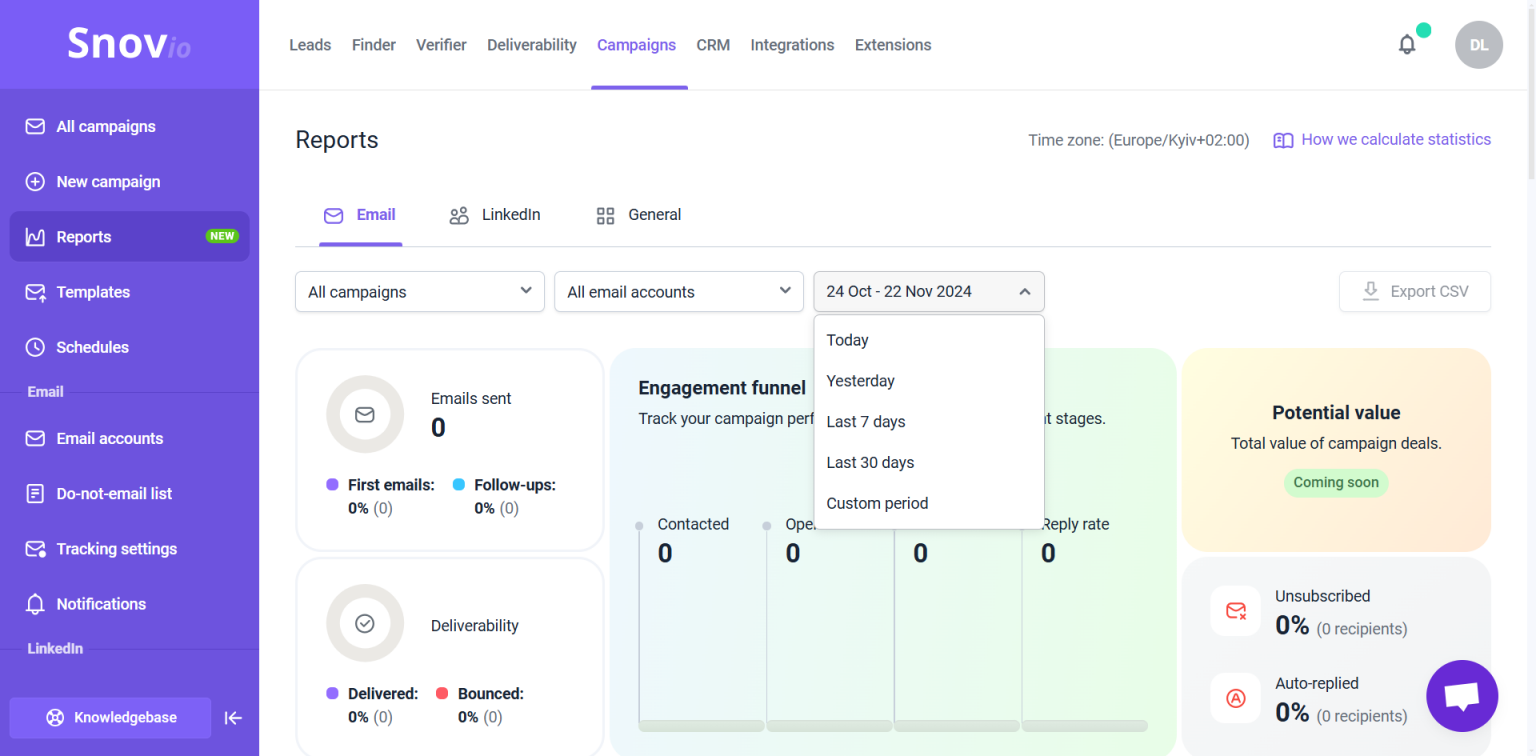Viewport: 1536px width, 756px height.
Task: Click the All campaigns envelope icon
Action: click(x=35, y=127)
